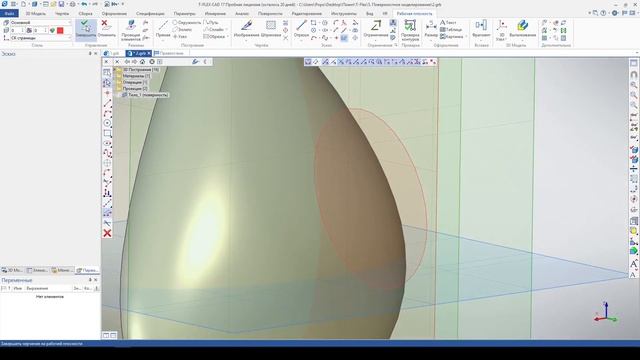Select the Эллипс construction tool
The width and height of the screenshot is (640, 360).
182,29
